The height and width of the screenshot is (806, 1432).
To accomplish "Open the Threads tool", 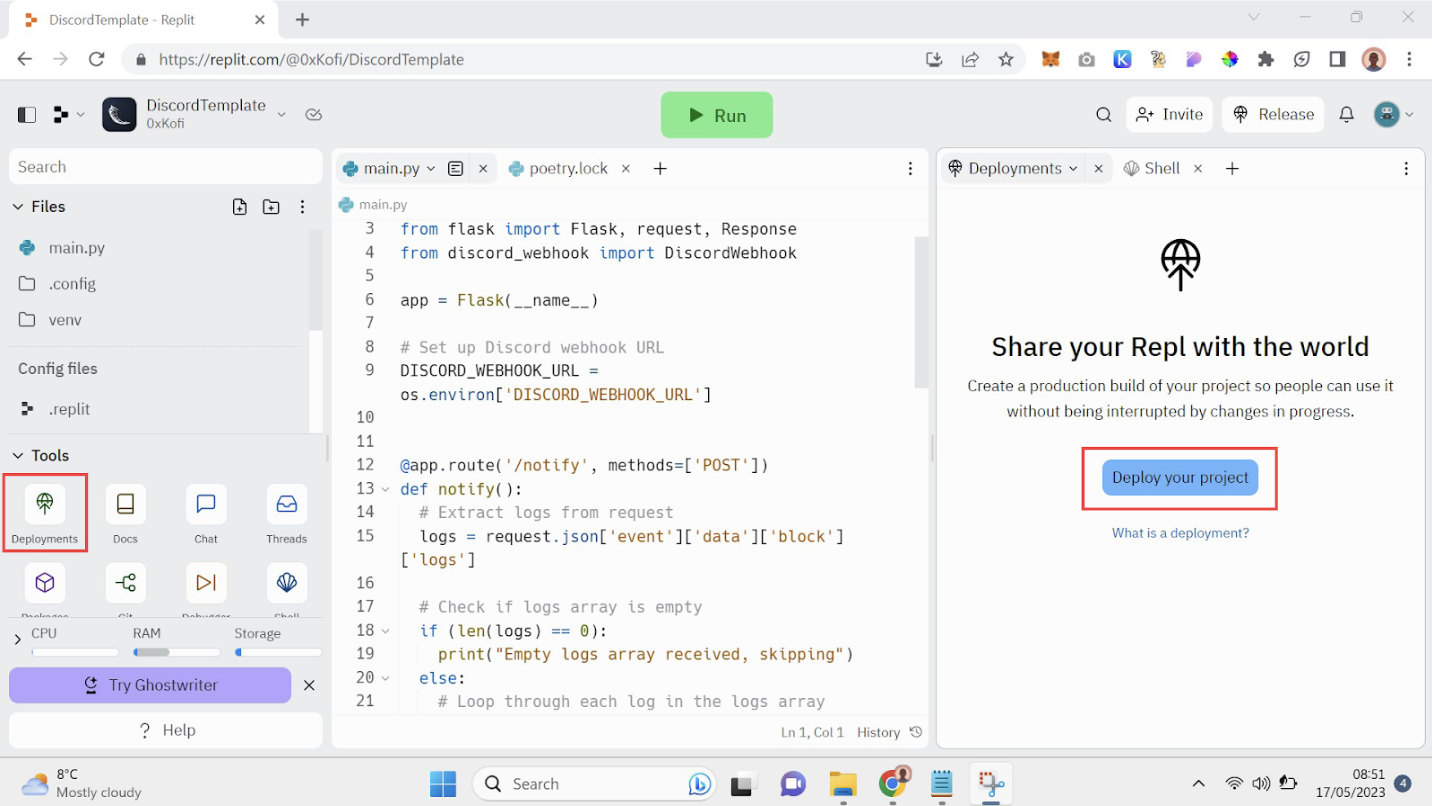I will point(286,504).
